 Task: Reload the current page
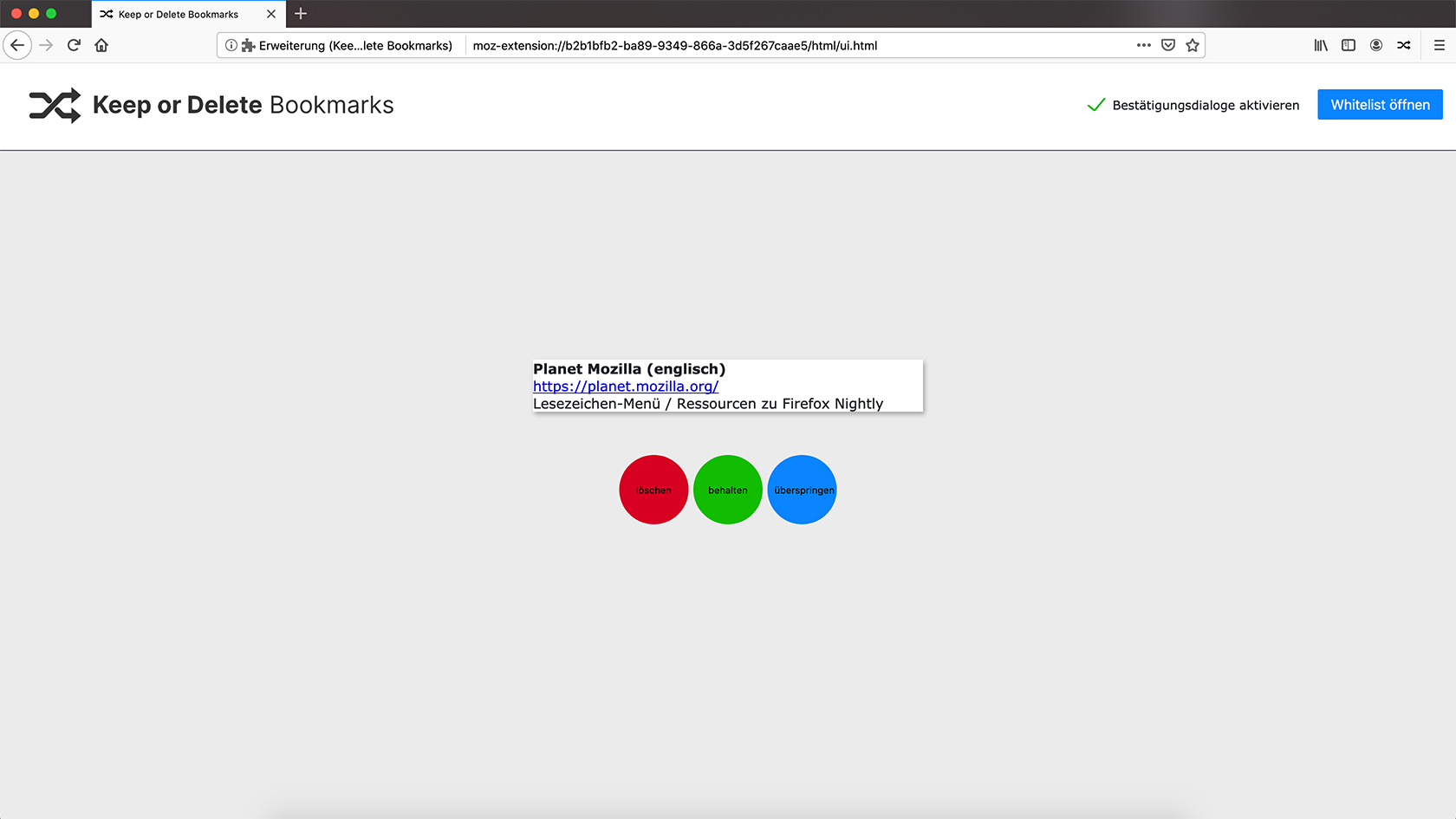74,45
